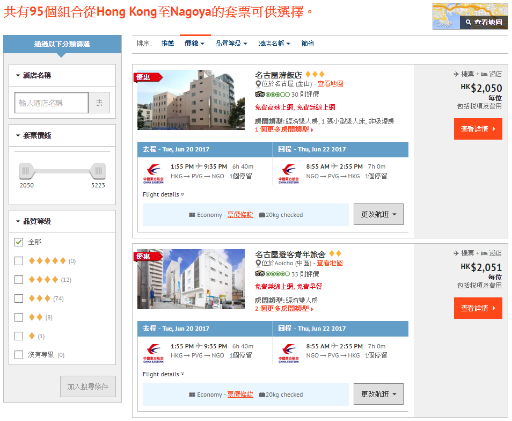Screen dimensions: 512x421
Task: Open the map view thumbnail
Action: [x=470, y=16]
